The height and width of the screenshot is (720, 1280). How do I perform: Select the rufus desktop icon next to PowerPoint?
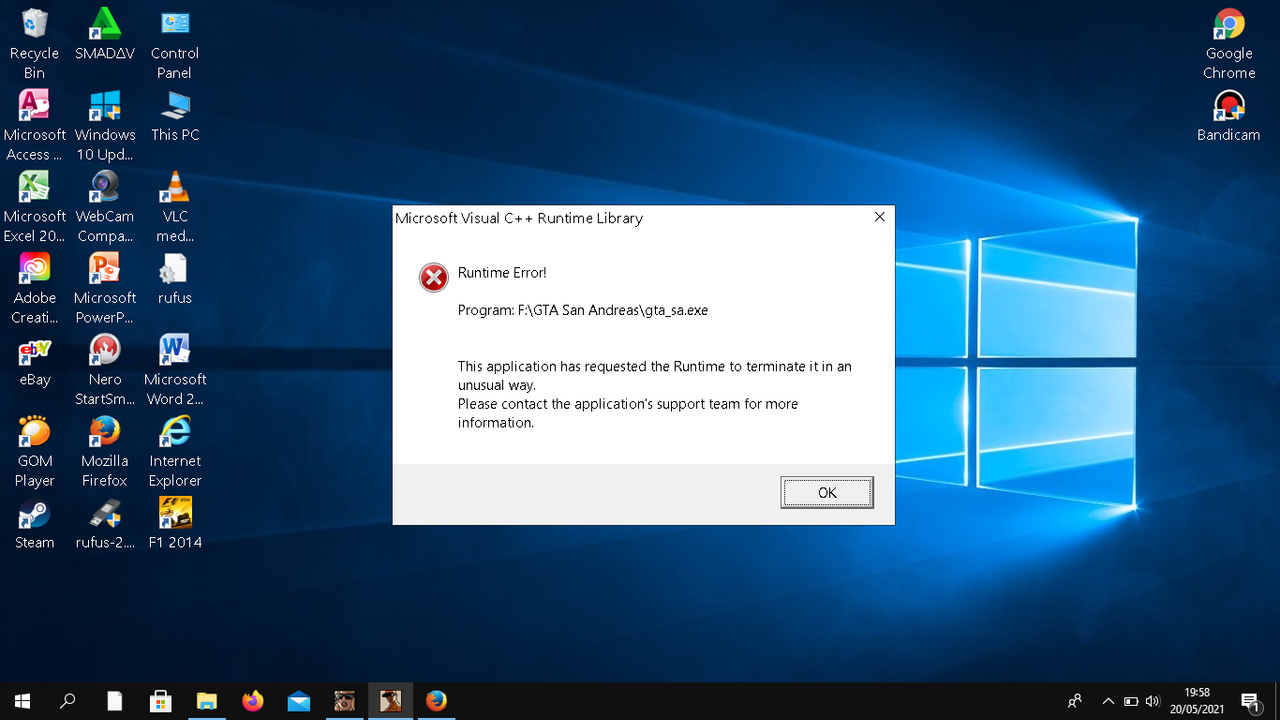pyautogui.click(x=175, y=280)
